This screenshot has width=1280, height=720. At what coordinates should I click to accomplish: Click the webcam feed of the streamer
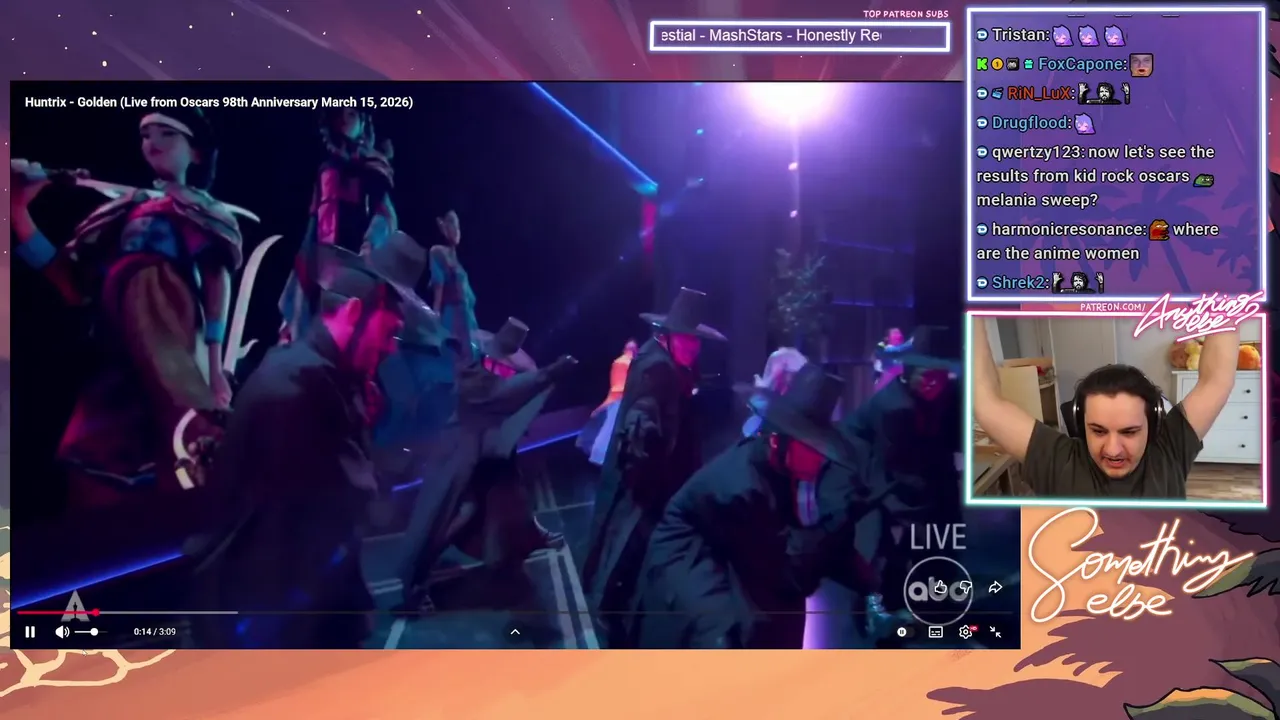(1116, 408)
